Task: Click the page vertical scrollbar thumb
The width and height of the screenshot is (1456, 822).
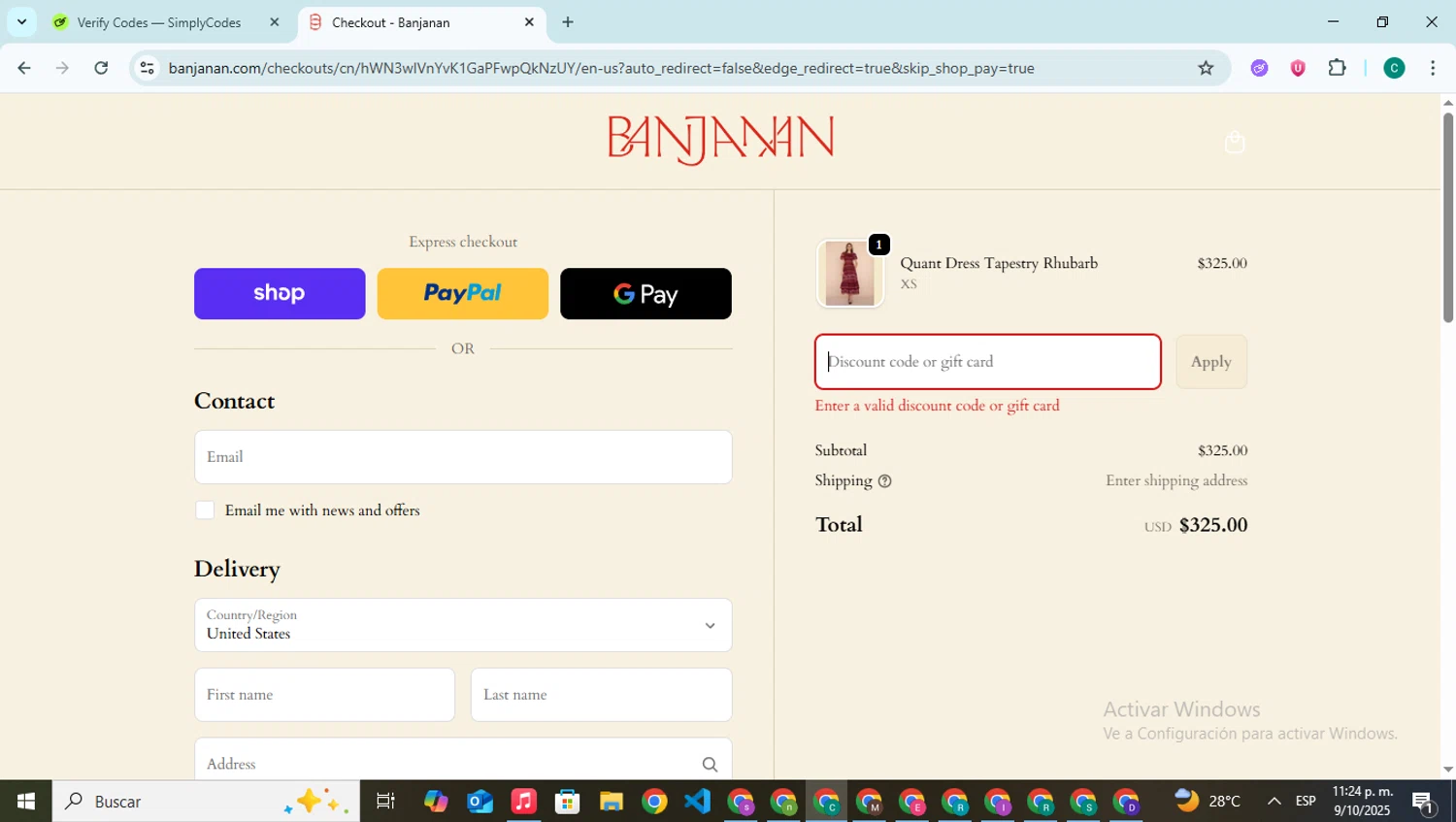Action: [1448, 217]
